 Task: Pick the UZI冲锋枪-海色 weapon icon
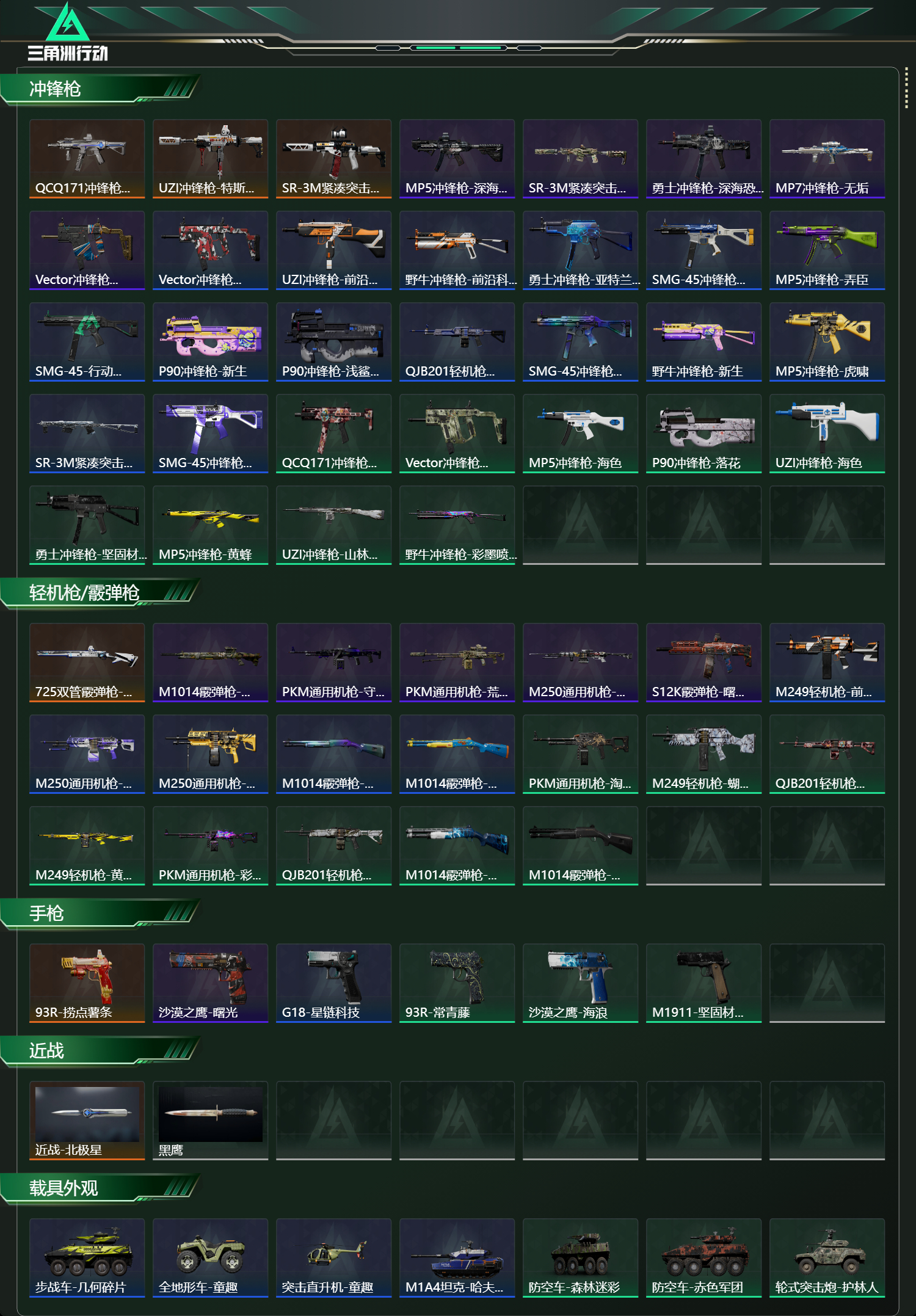[827, 434]
